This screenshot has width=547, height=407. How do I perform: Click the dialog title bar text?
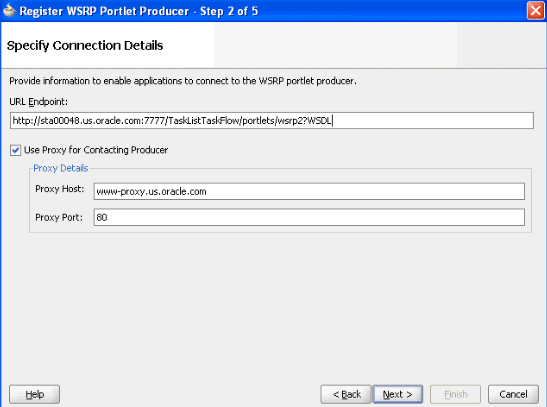coord(139,11)
